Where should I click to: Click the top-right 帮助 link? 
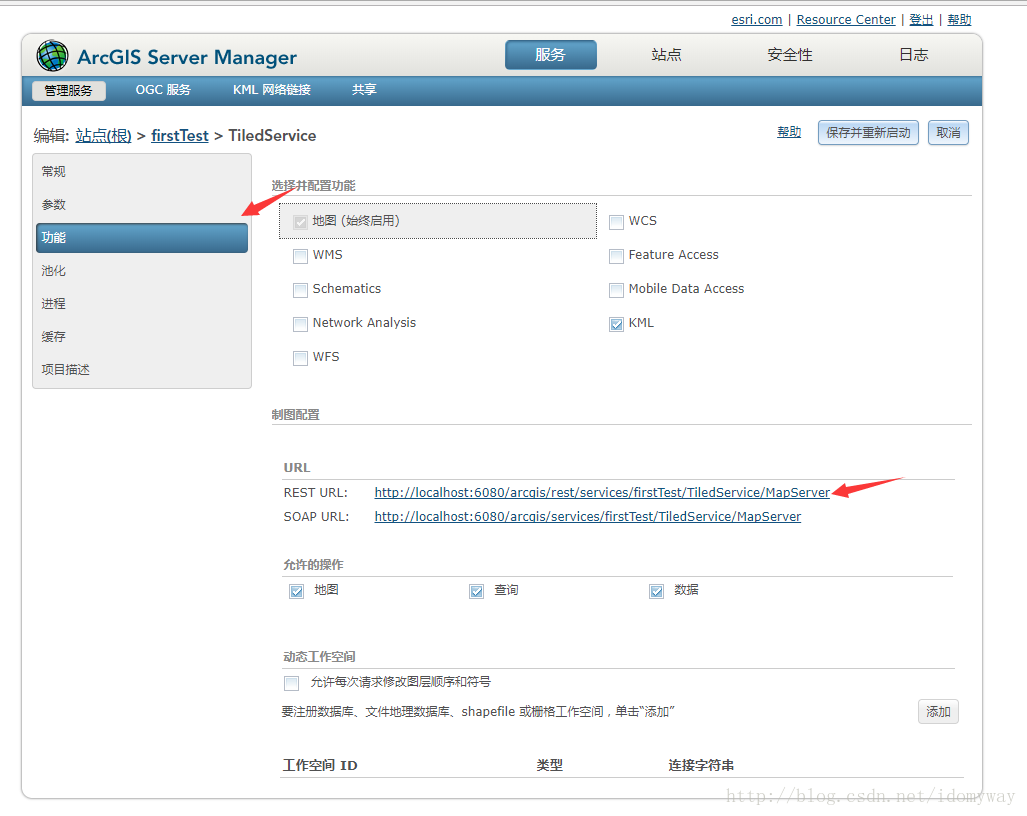point(959,20)
